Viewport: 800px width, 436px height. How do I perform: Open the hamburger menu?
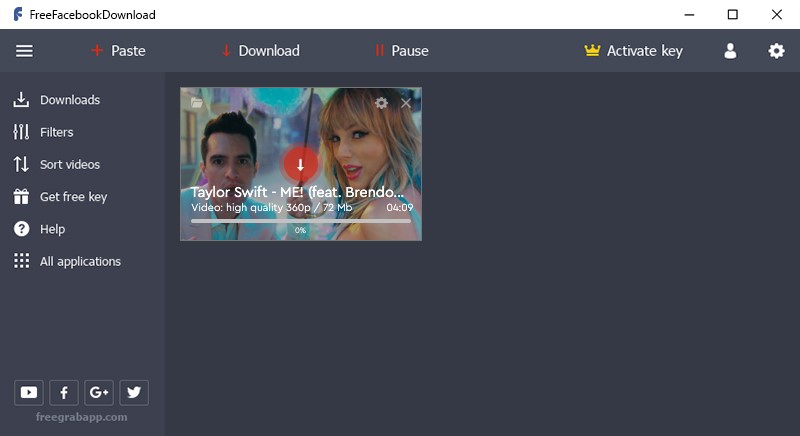pyautogui.click(x=24, y=51)
